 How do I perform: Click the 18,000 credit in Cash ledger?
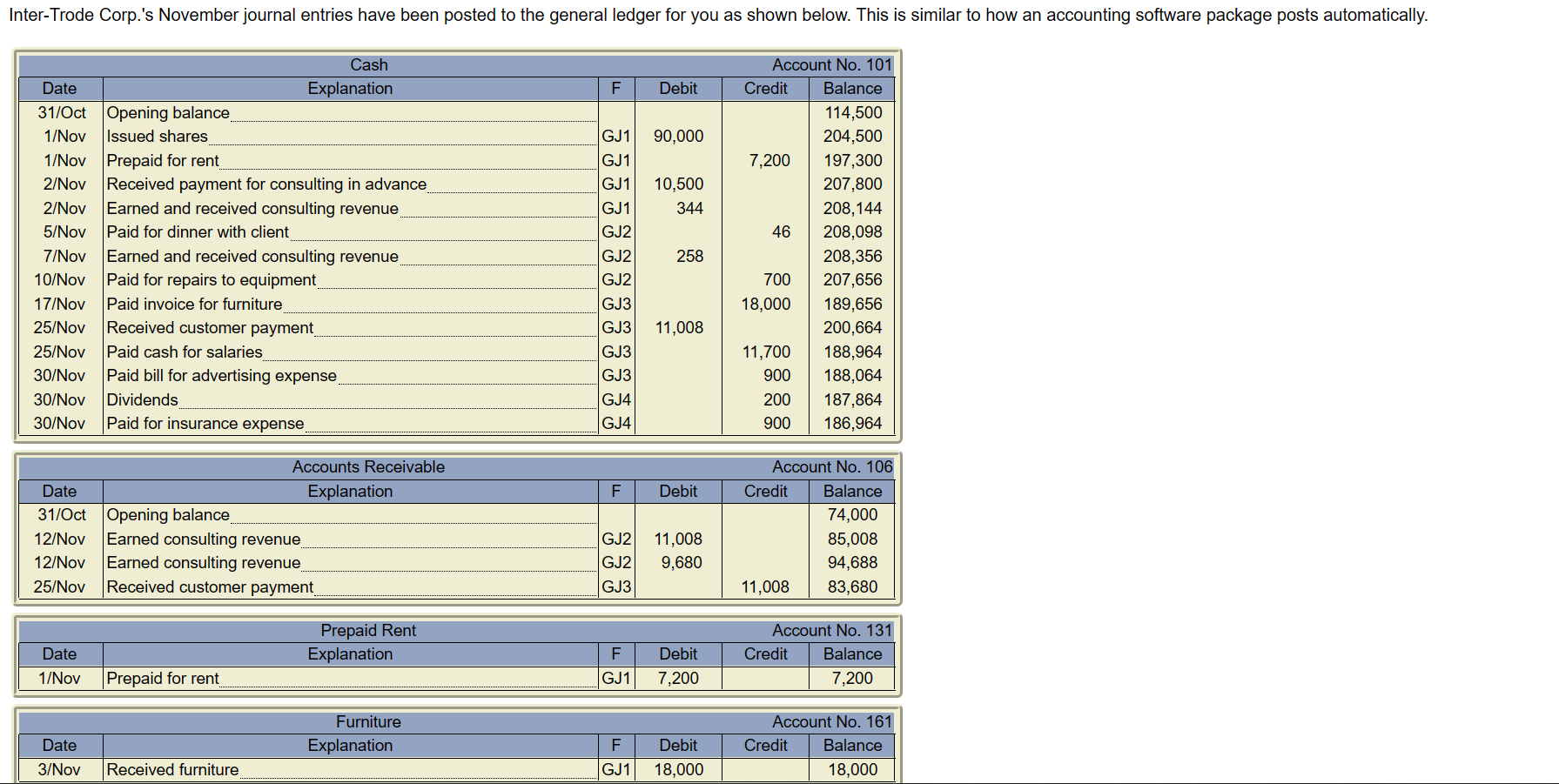[x=766, y=305]
